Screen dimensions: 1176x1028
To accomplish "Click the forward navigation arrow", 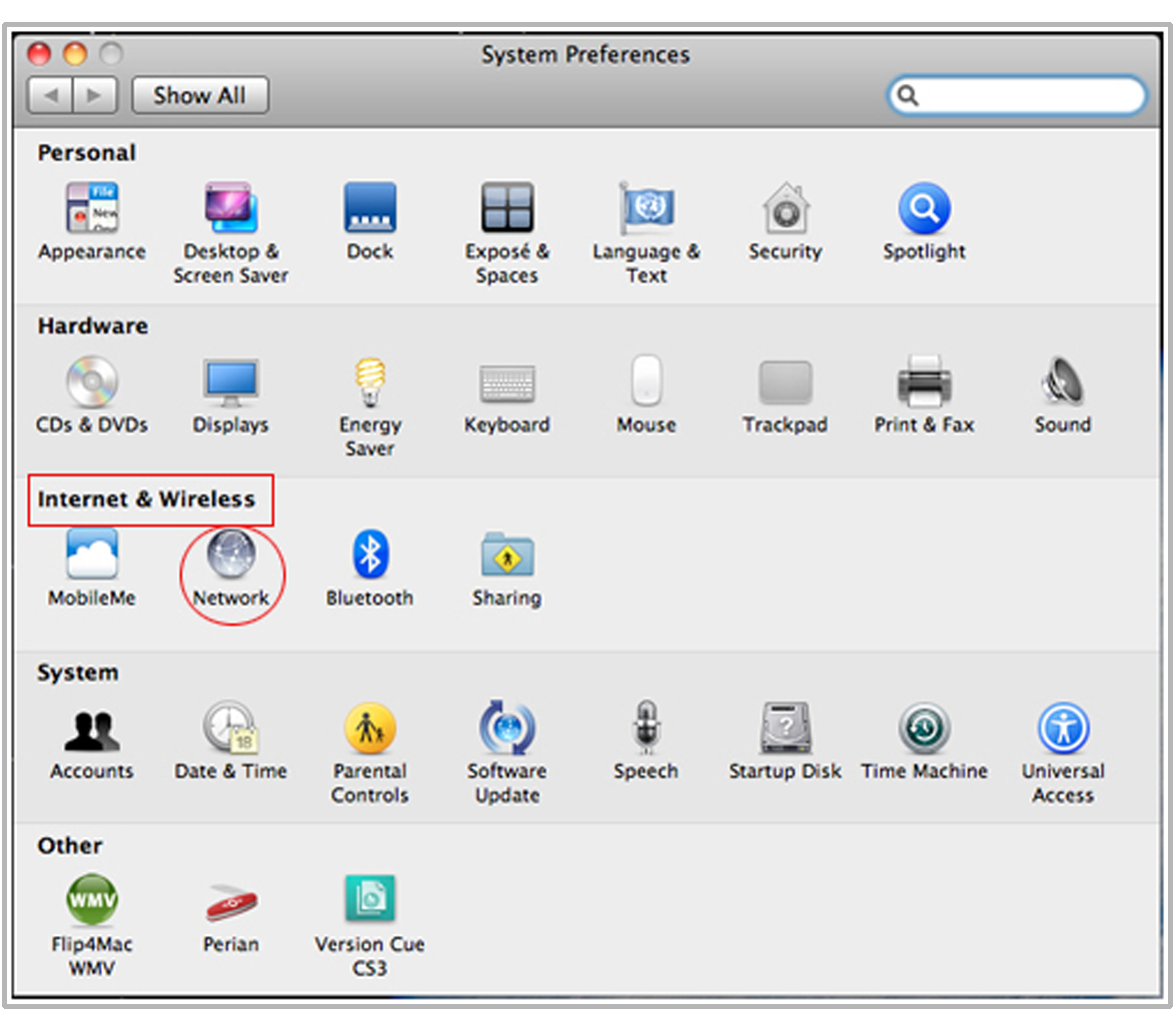I will click(96, 96).
